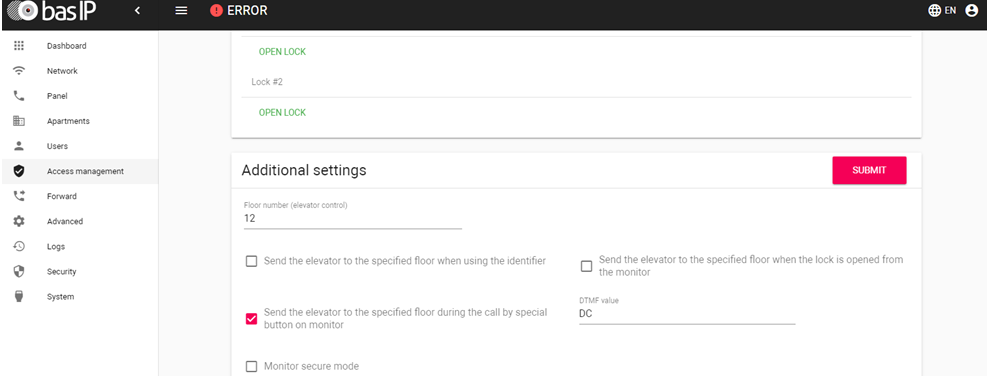Click the Panel phone icon
This screenshot has width=989, height=376.
coord(19,96)
